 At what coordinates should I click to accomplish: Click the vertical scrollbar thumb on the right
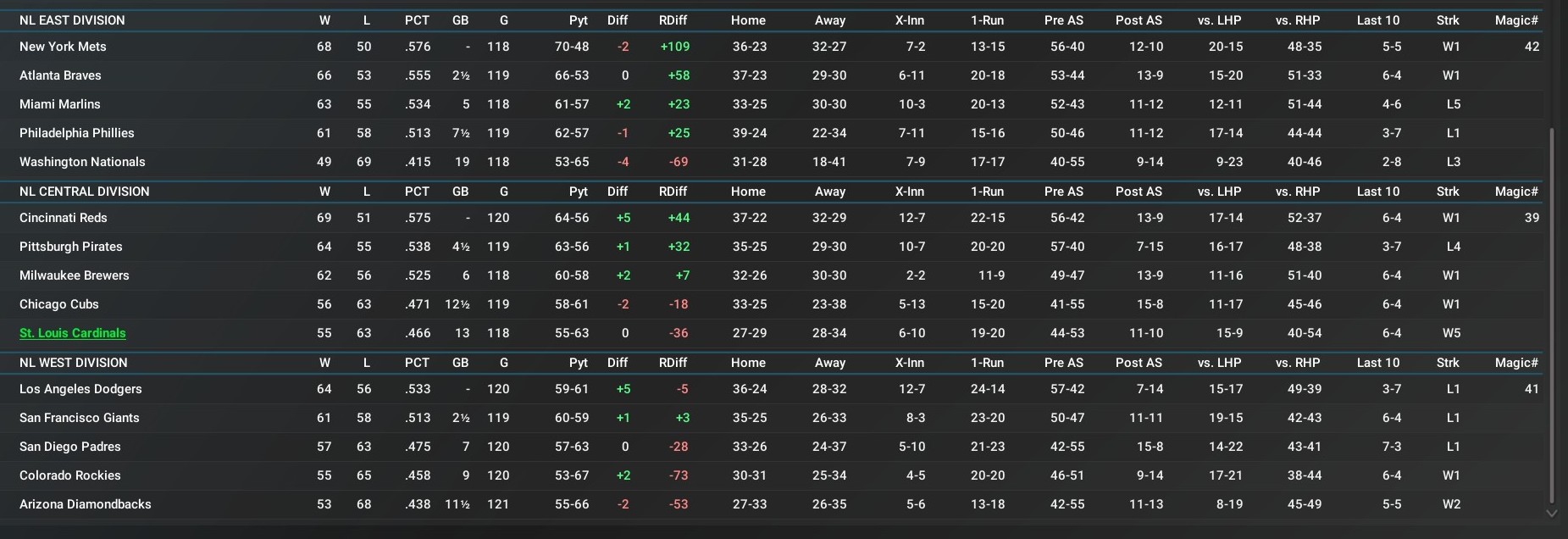pos(1551,314)
